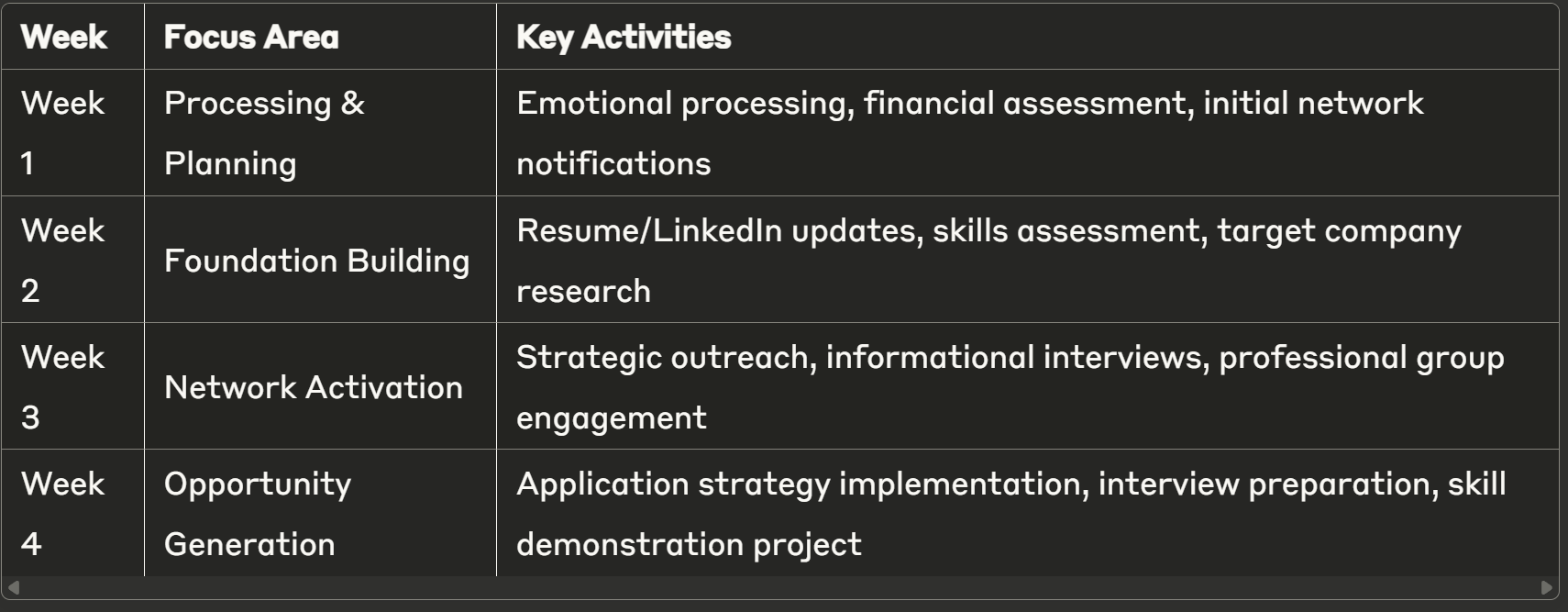Click the Week 3 cell

[73, 386]
